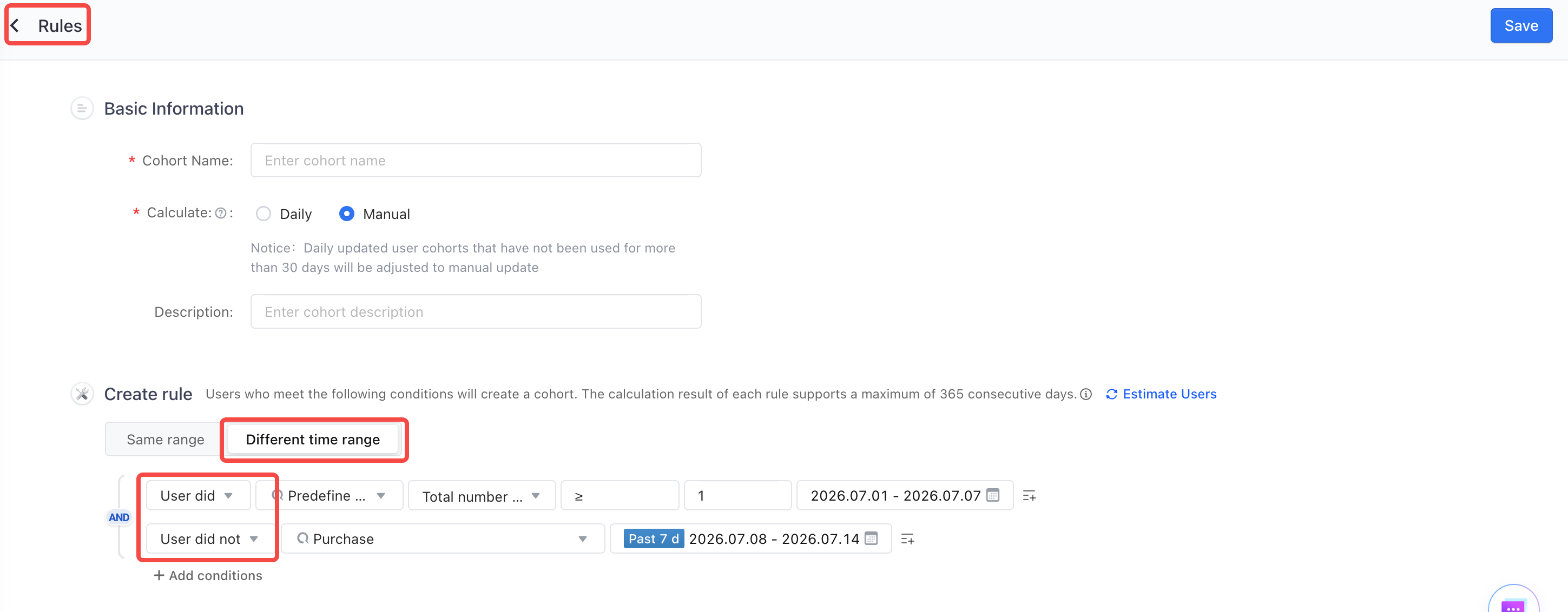
Task: Click the Create rule wrench icon
Action: [x=82, y=394]
